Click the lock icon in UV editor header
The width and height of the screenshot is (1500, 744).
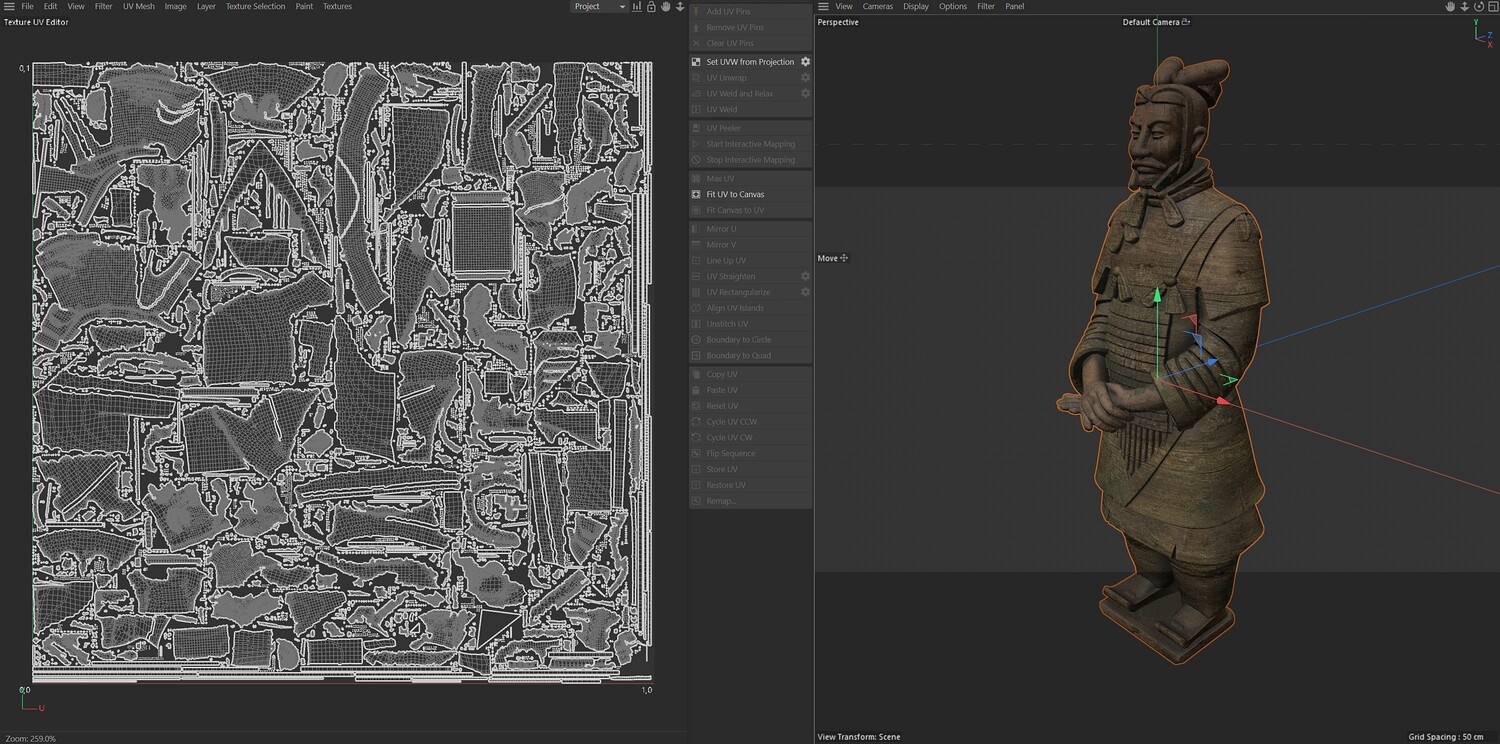pos(651,7)
